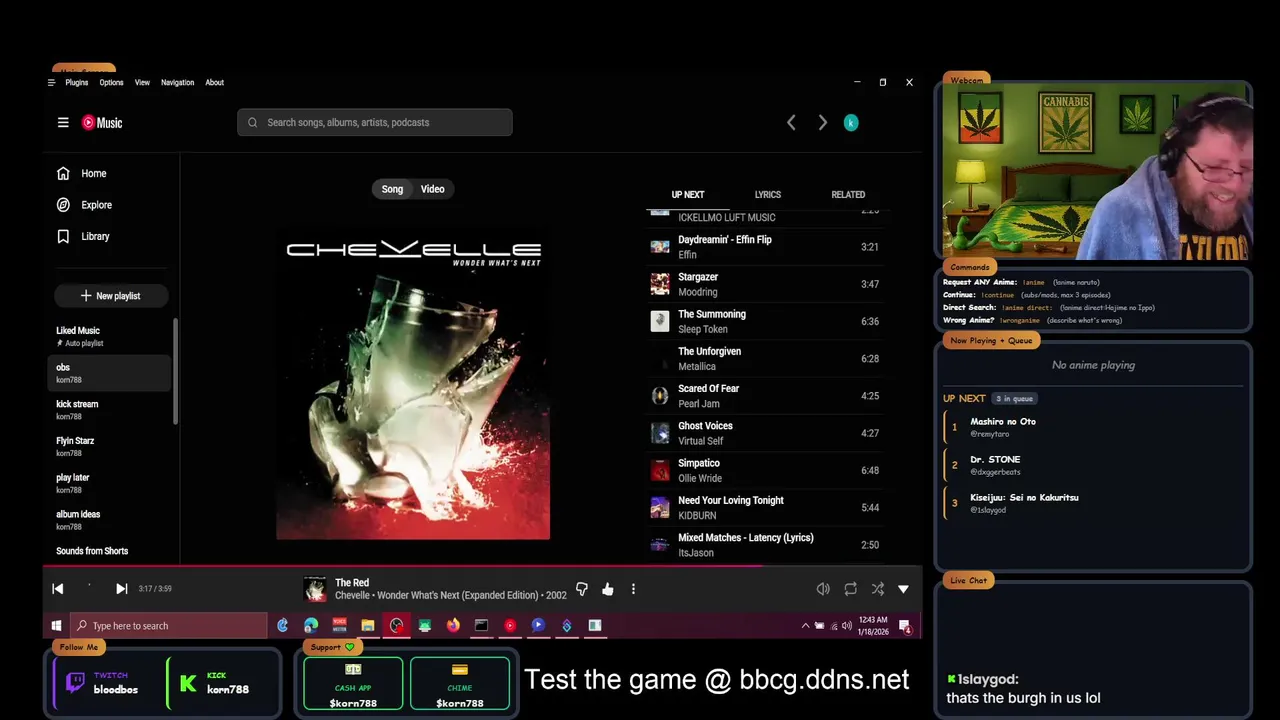This screenshot has width=1280, height=720.
Task: Open the View menu
Action: click(x=142, y=82)
